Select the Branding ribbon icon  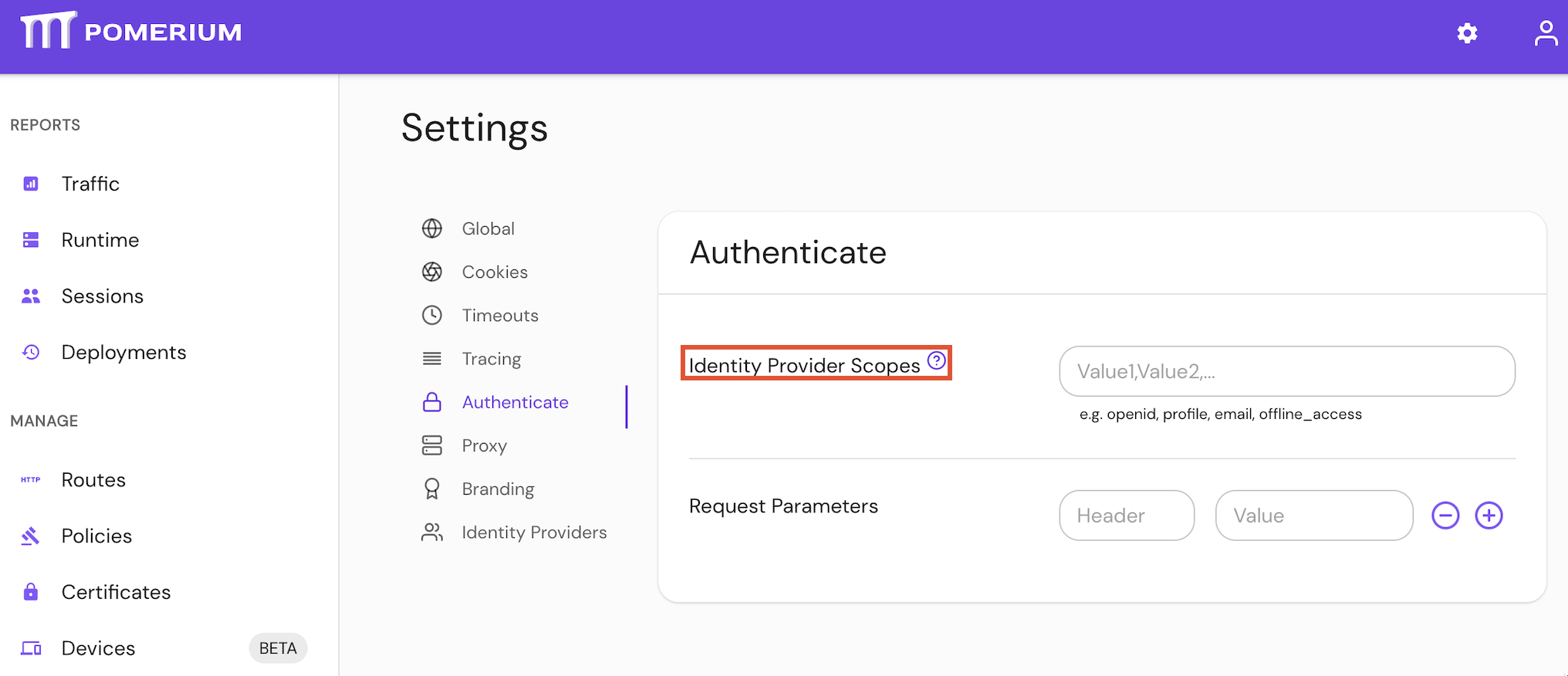(x=431, y=488)
